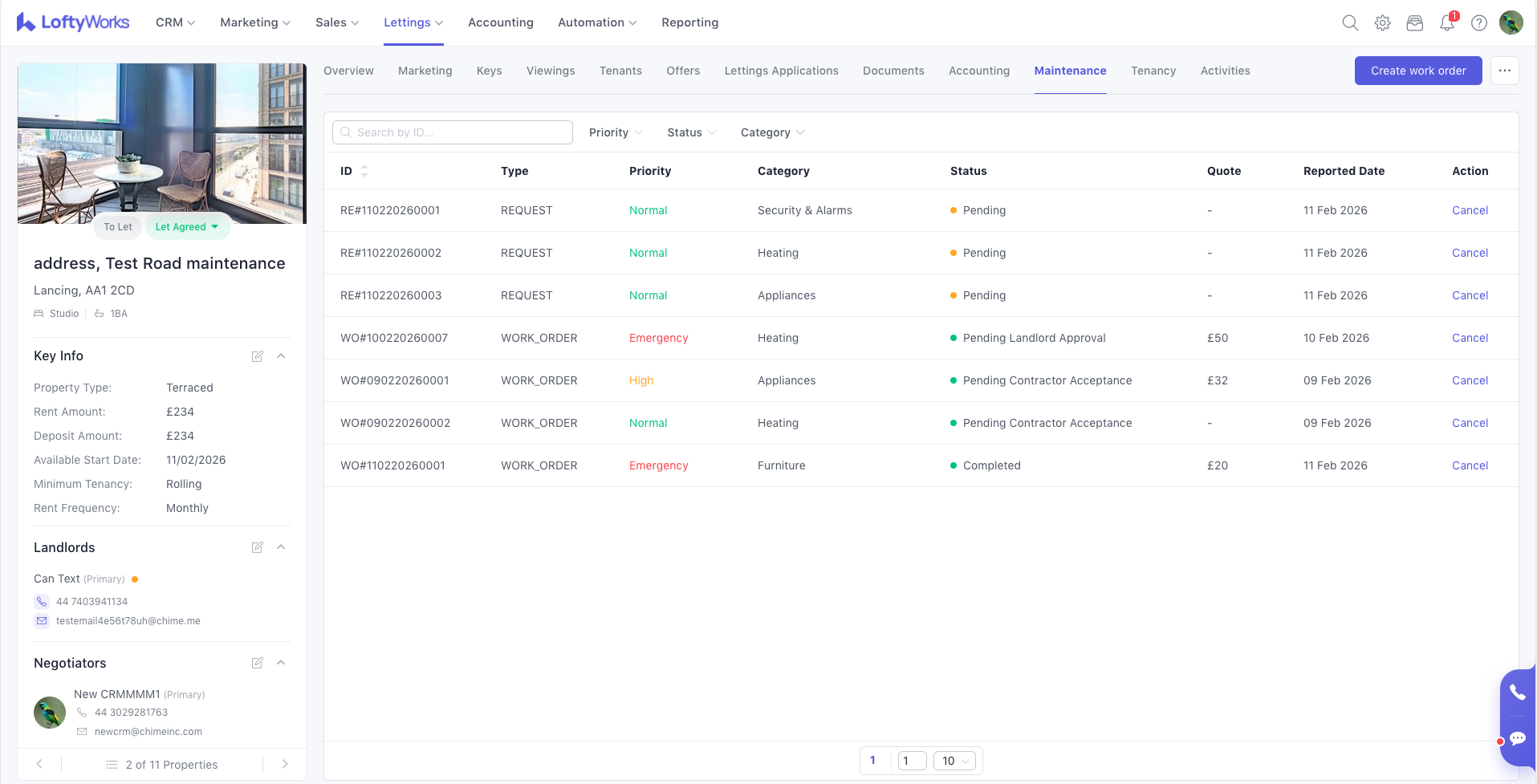
Task: Switch to the Tenancy tab
Action: 1153,71
